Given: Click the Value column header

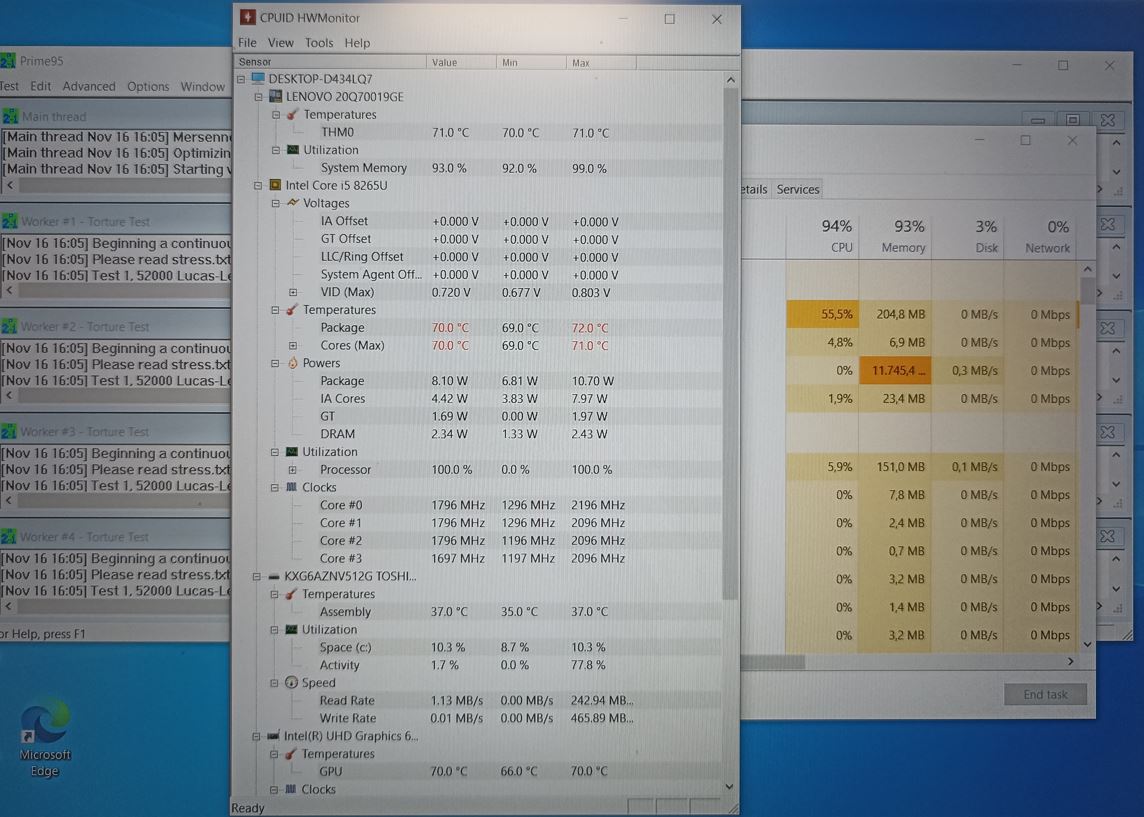Looking at the screenshot, I should point(461,63).
